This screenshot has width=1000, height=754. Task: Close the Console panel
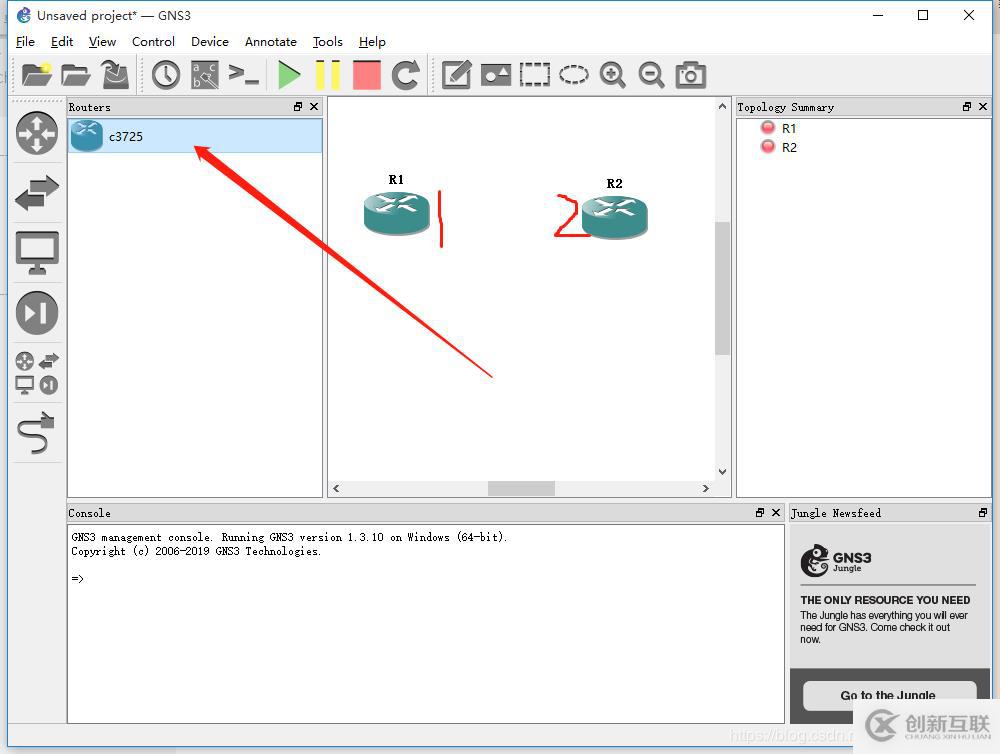click(x=776, y=512)
